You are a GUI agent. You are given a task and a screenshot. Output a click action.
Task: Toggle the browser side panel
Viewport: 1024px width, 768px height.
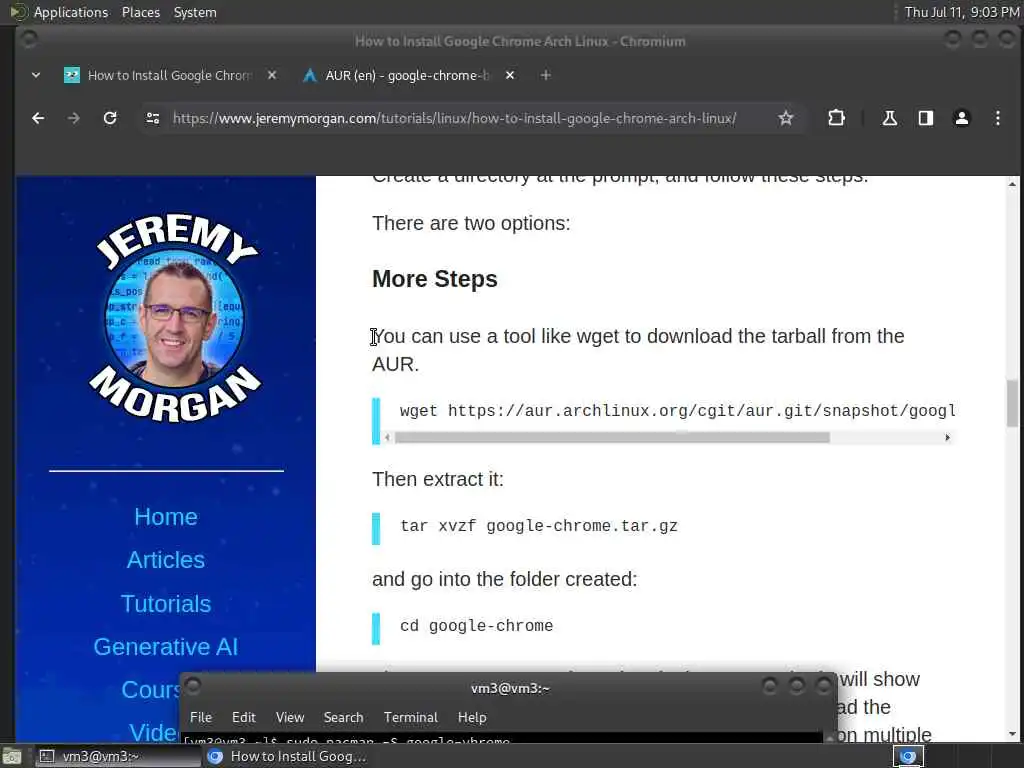pyautogui.click(x=925, y=118)
